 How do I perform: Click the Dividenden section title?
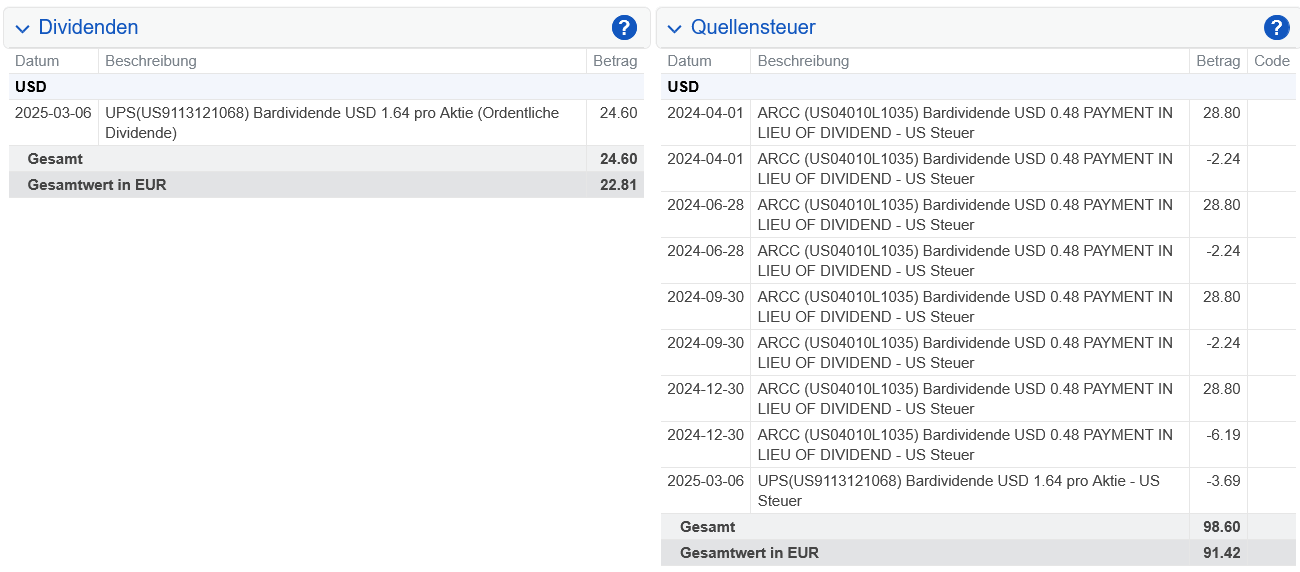88,28
